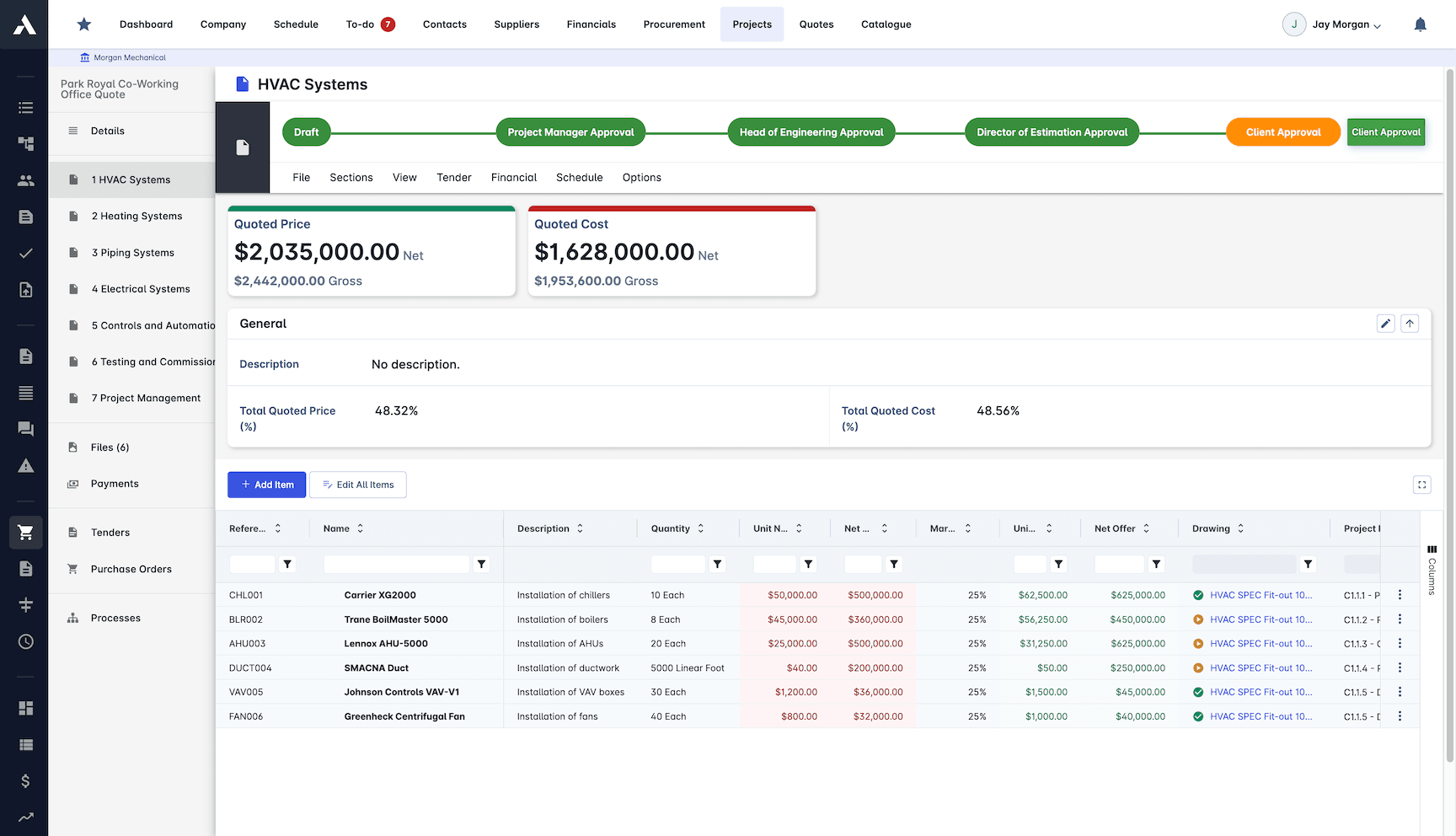Toggle the filter on the Quantity column

[717, 564]
